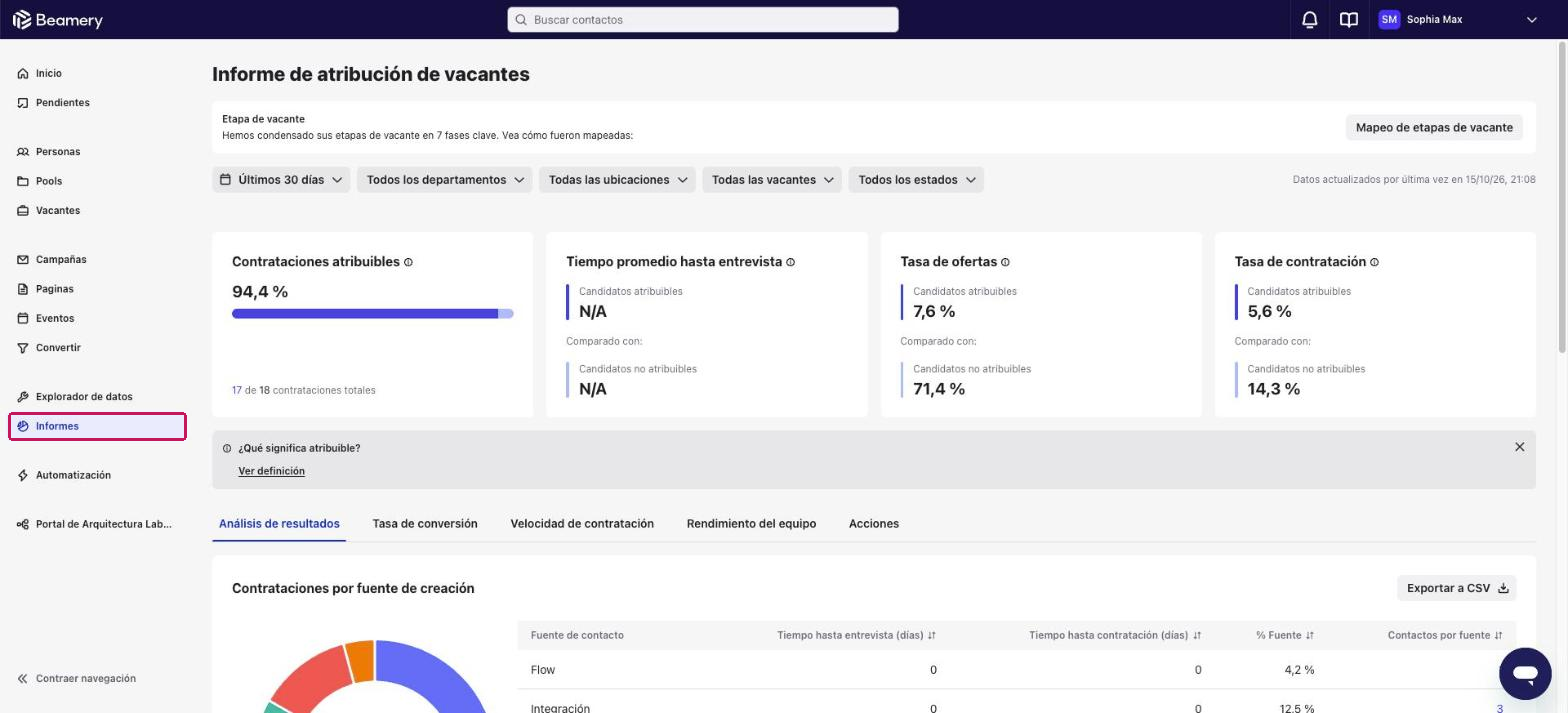Viewport: 1568px width, 713px height.
Task: Sort by Tiempo hasta contratación (días)
Action: (x=1115, y=635)
